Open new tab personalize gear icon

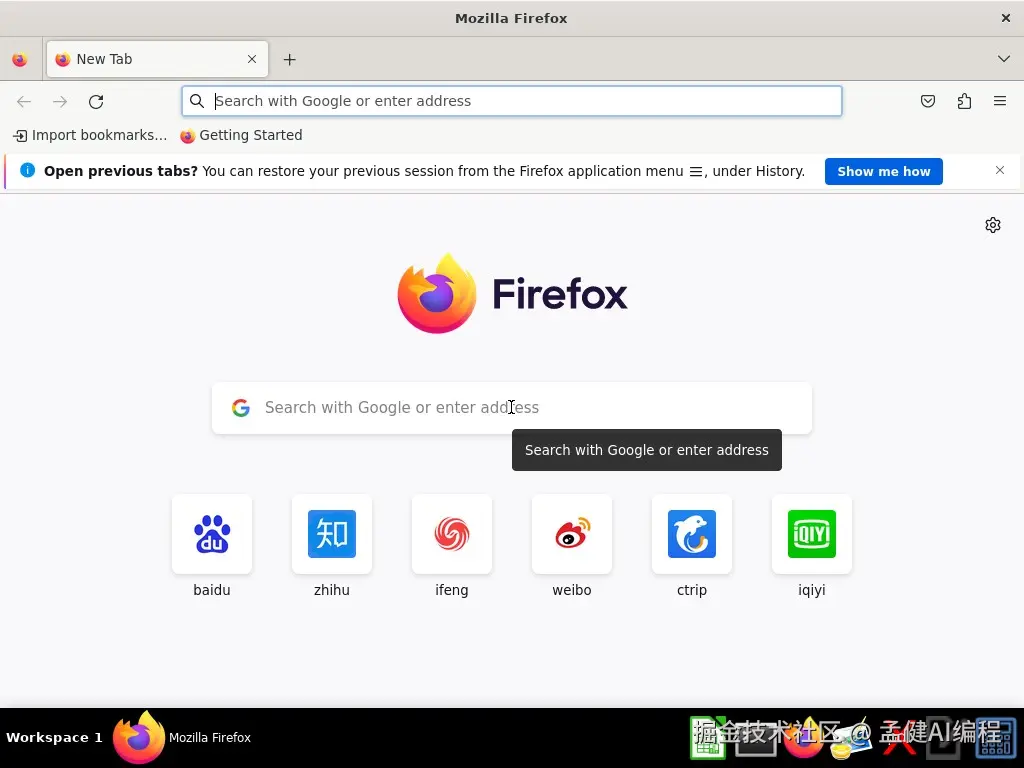993,225
